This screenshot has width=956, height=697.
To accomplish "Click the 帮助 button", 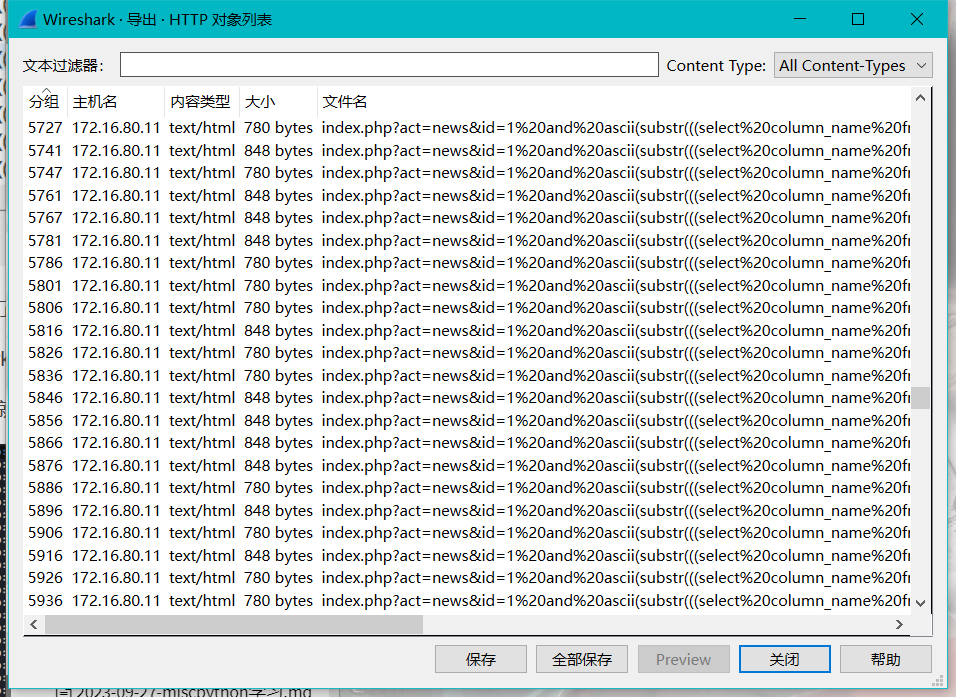I will click(885, 659).
